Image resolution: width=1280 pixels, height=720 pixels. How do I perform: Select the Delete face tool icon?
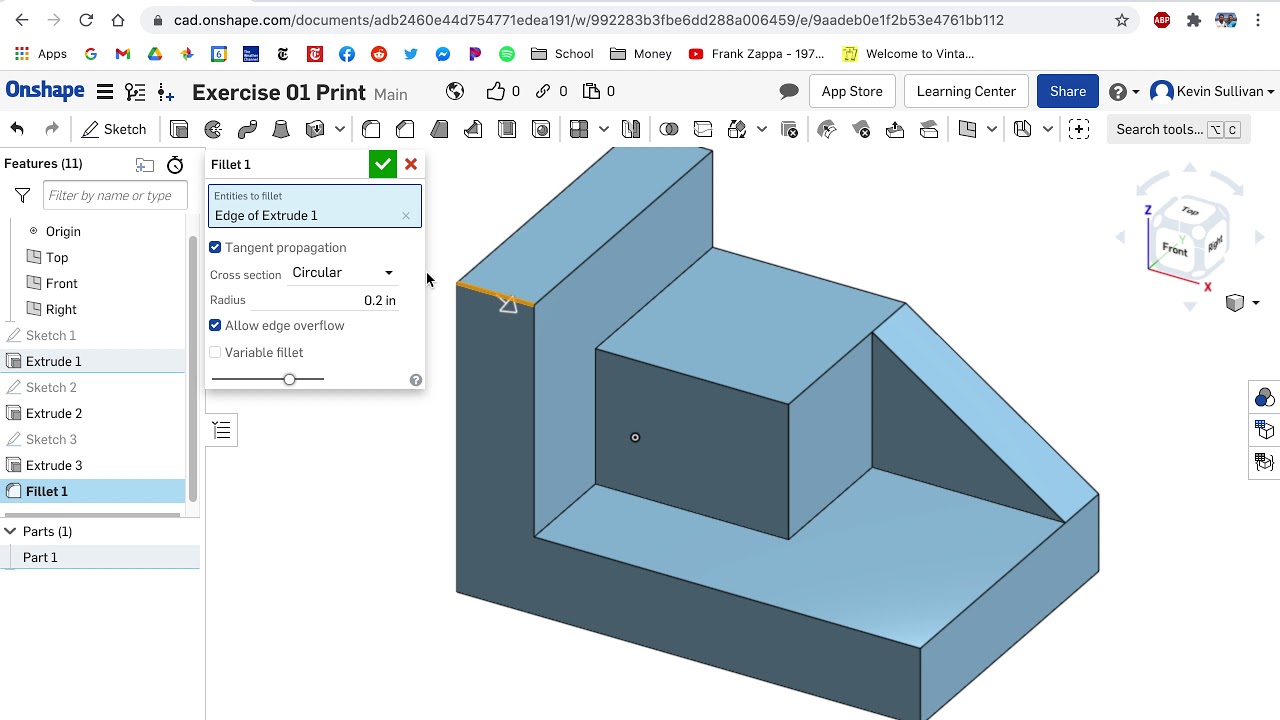point(861,129)
